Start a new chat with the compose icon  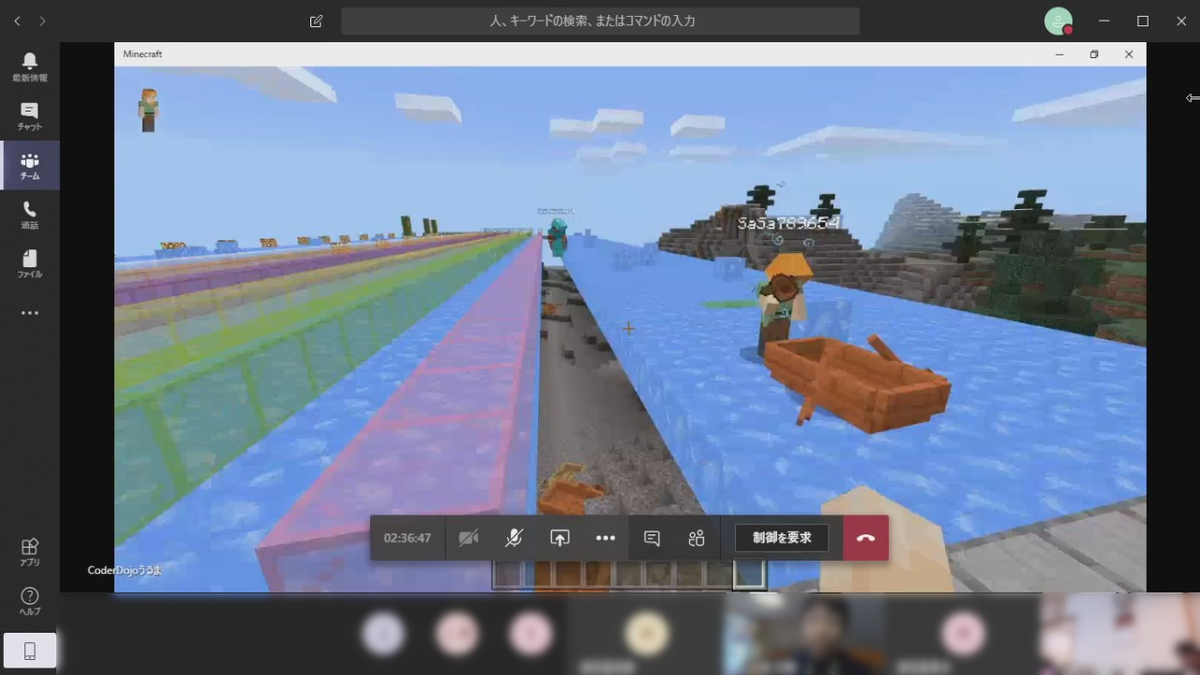click(x=316, y=21)
